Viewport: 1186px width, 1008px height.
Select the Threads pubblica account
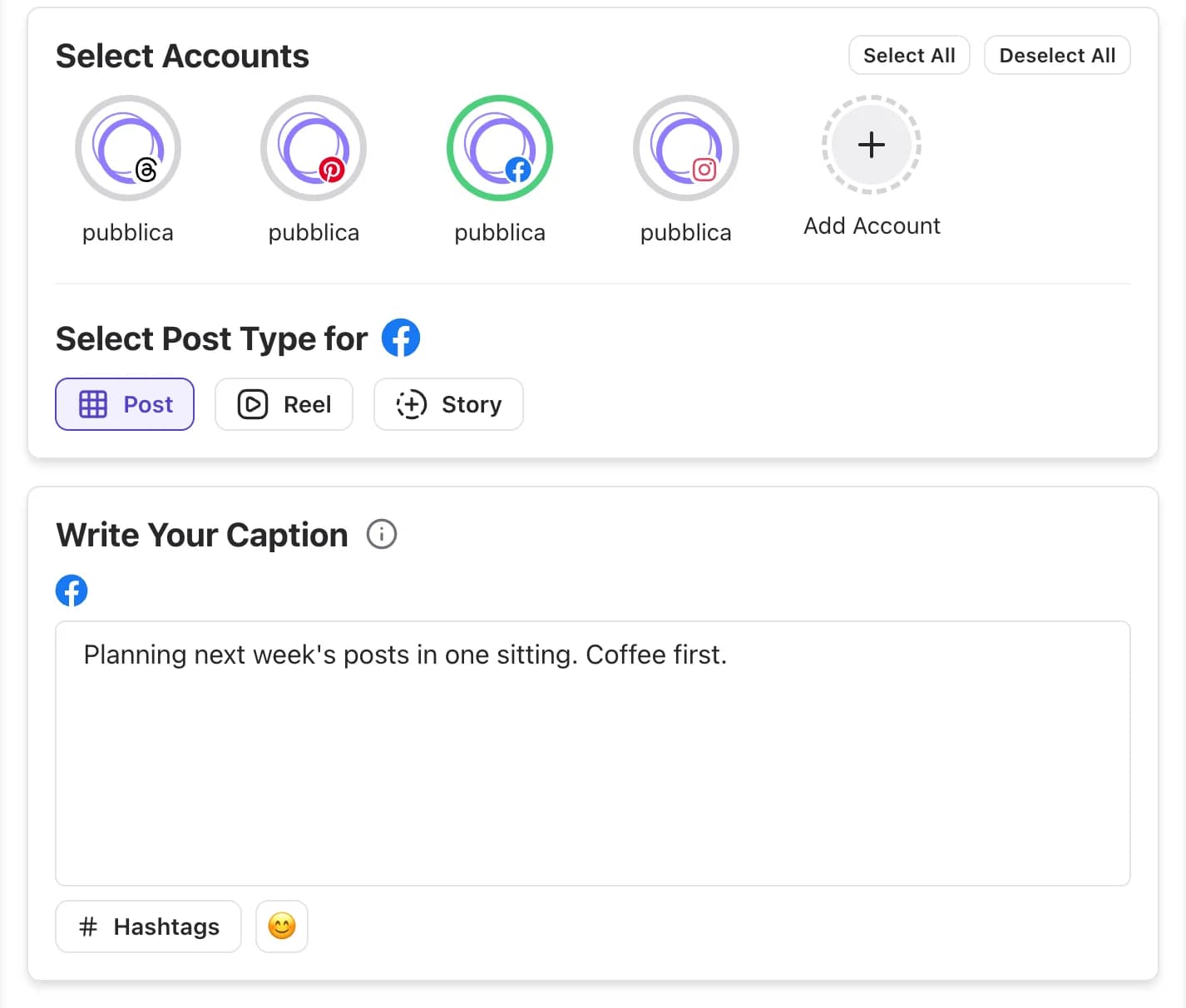(128, 148)
